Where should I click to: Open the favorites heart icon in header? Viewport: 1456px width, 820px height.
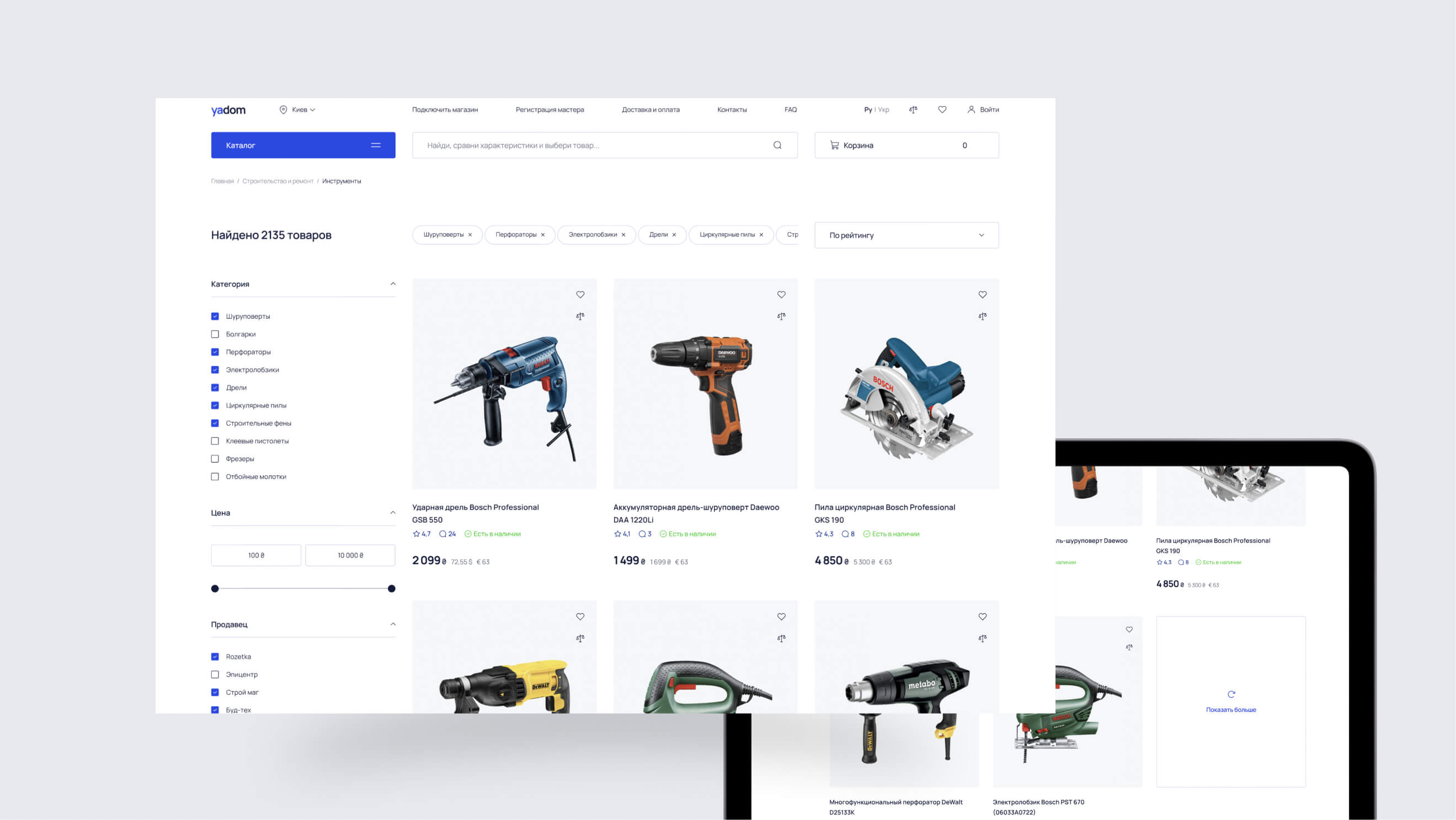tap(942, 110)
